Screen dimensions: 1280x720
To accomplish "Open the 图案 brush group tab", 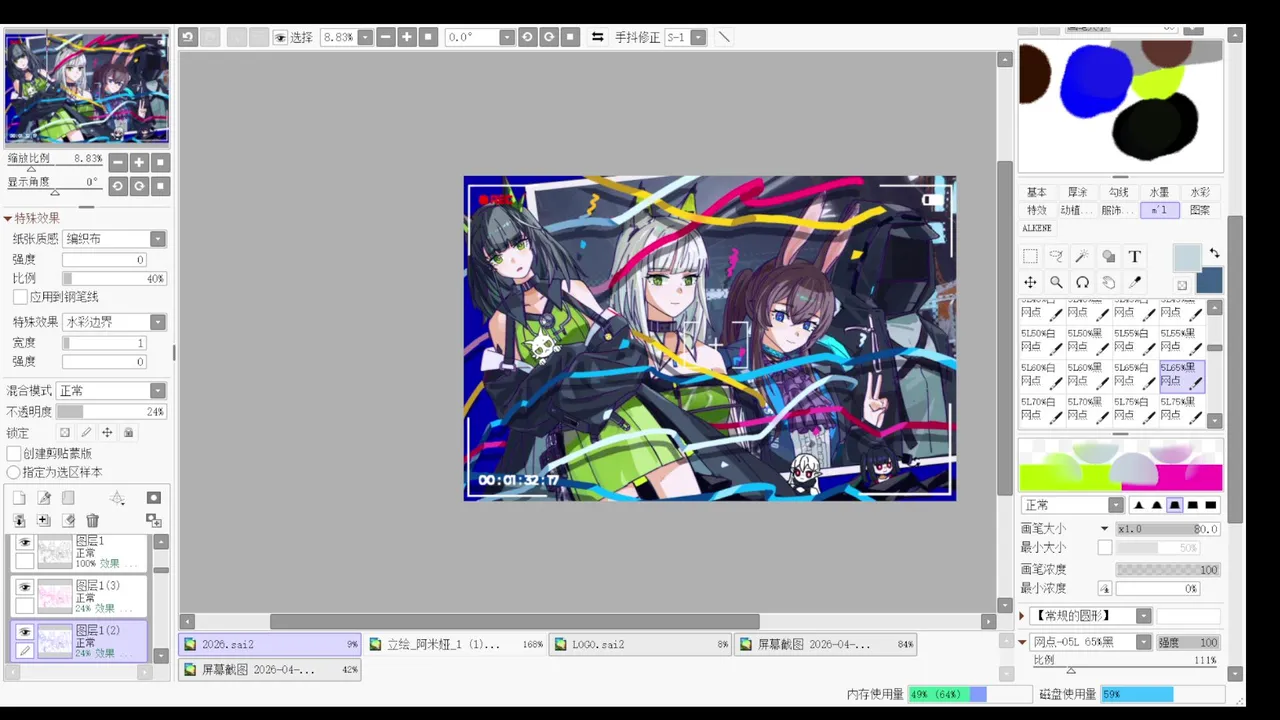I will click(1200, 210).
